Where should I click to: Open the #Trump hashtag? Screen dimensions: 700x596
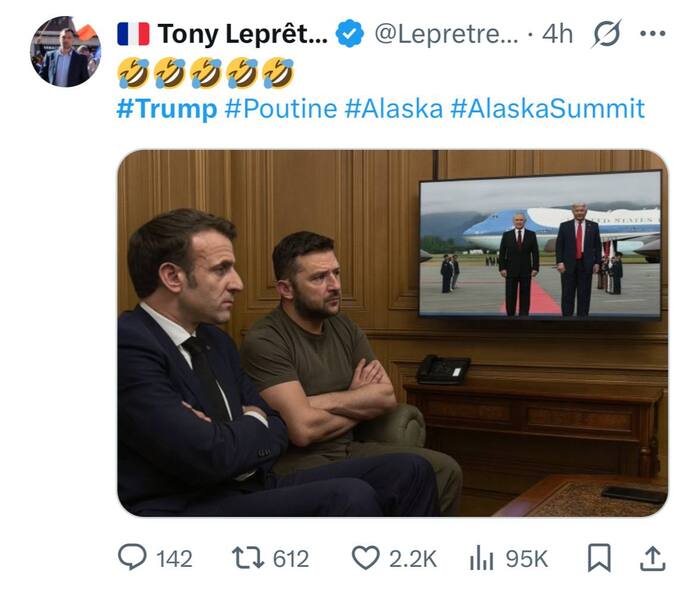[166, 108]
